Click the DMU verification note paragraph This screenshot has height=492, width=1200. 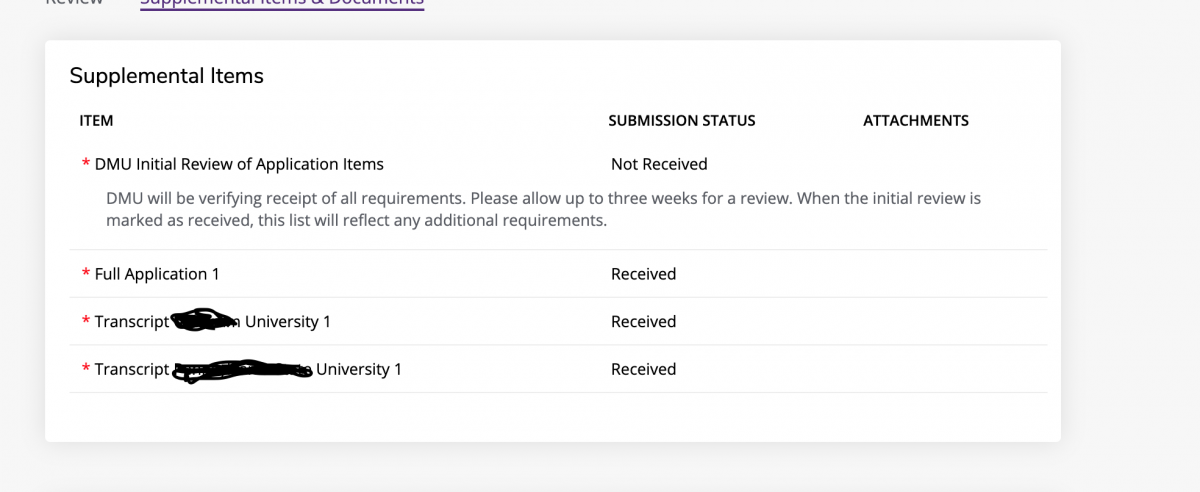pyautogui.click(x=543, y=209)
